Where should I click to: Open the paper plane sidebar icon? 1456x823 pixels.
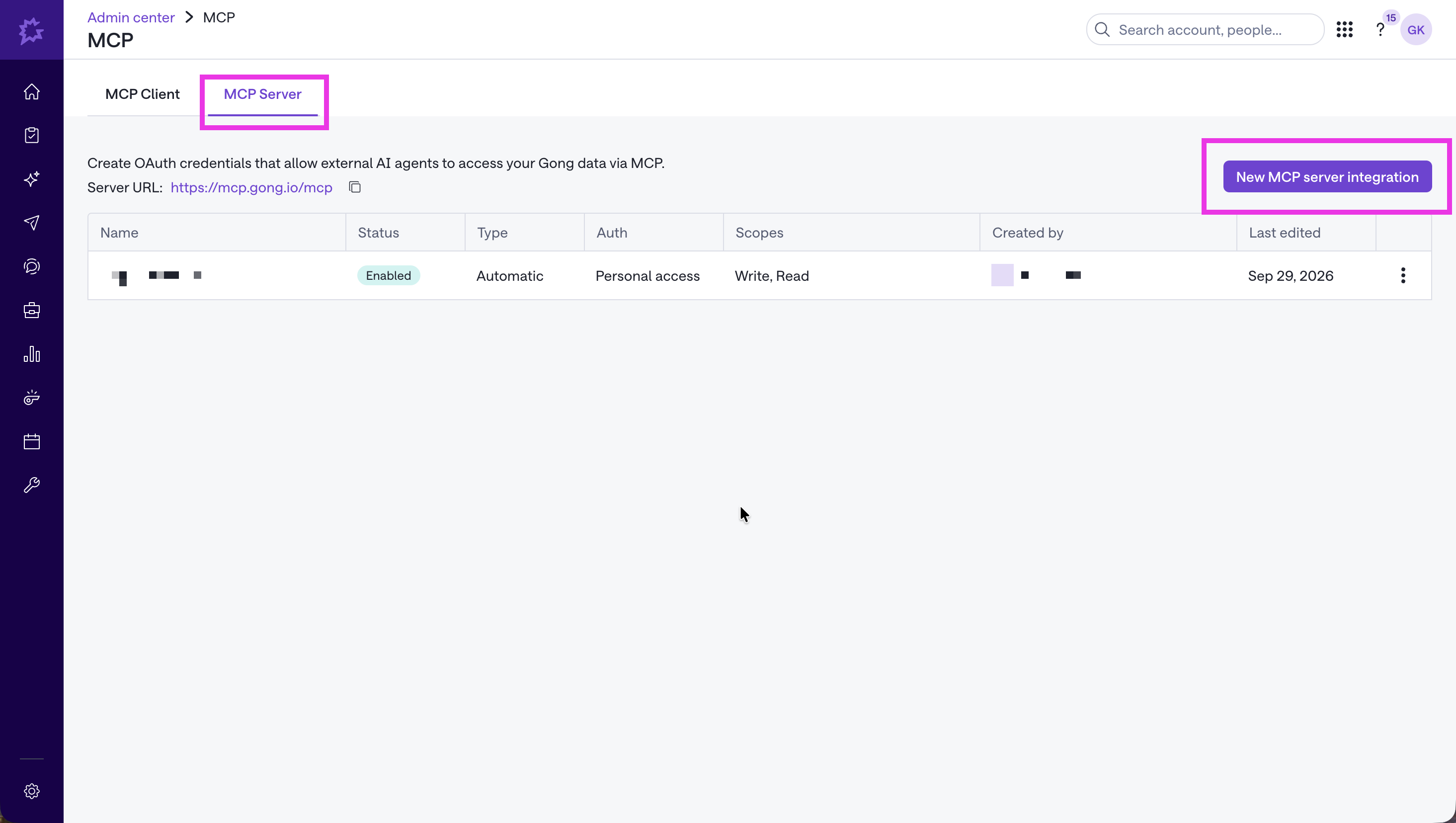coord(32,223)
